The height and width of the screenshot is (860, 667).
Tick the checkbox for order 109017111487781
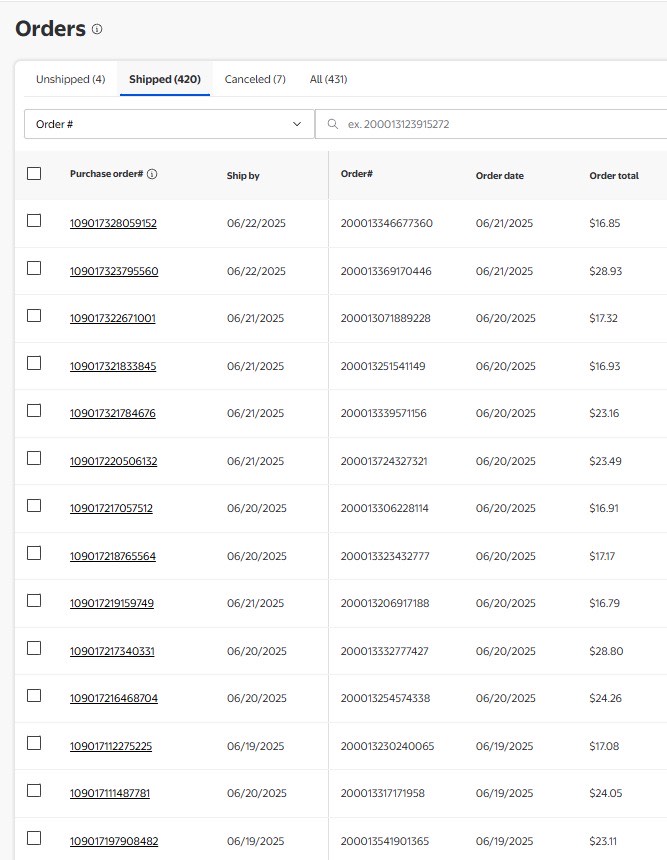click(x=34, y=790)
